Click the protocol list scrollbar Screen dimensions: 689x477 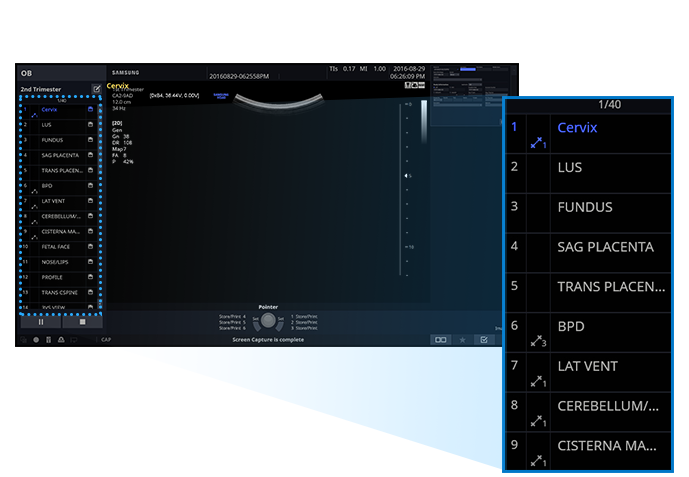pos(99,200)
